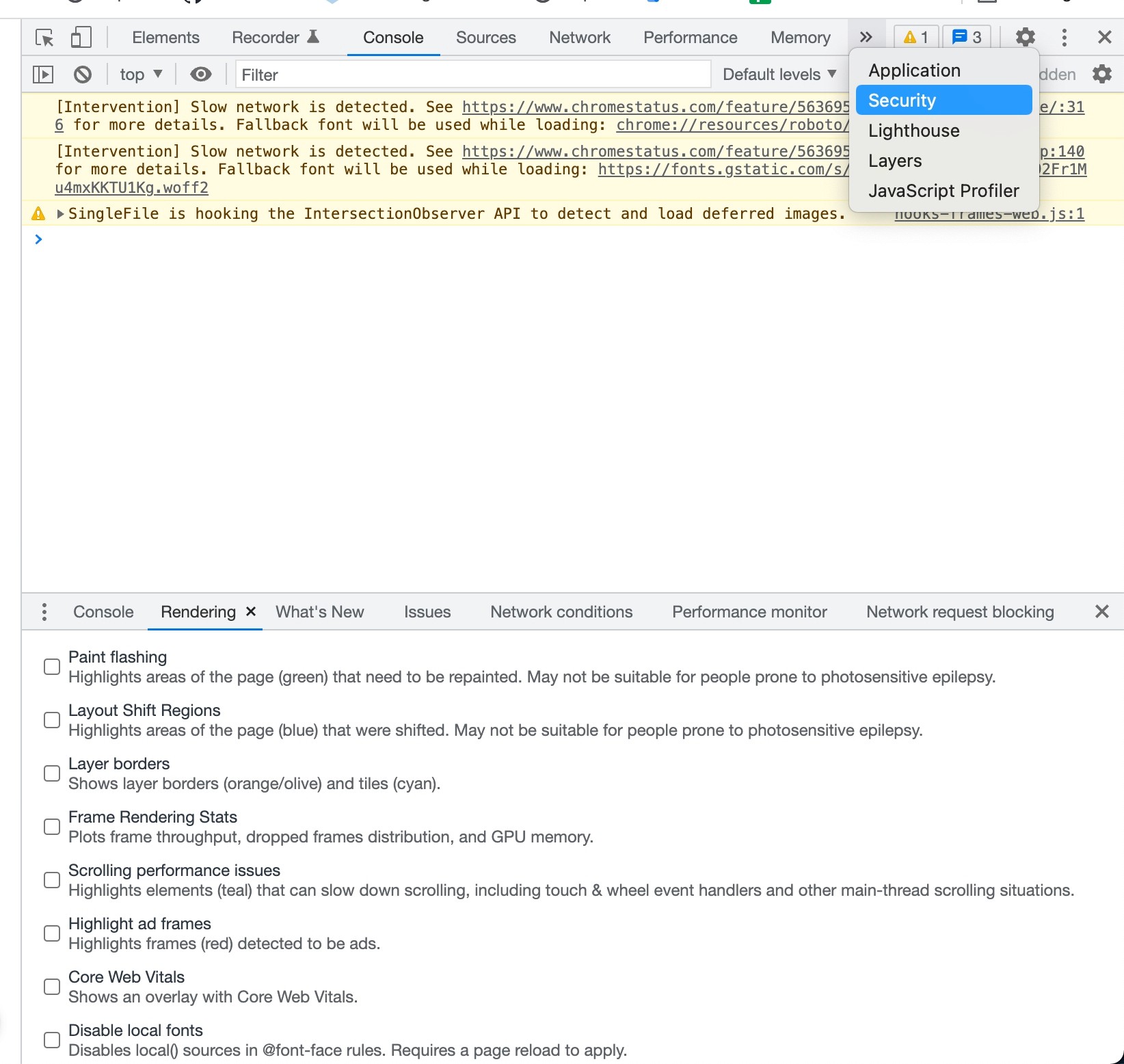Image resolution: width=1124 pixels, height=1064 pixels.
Task: Enable Disable local fonts checkbox
Action: [52, 1040]
